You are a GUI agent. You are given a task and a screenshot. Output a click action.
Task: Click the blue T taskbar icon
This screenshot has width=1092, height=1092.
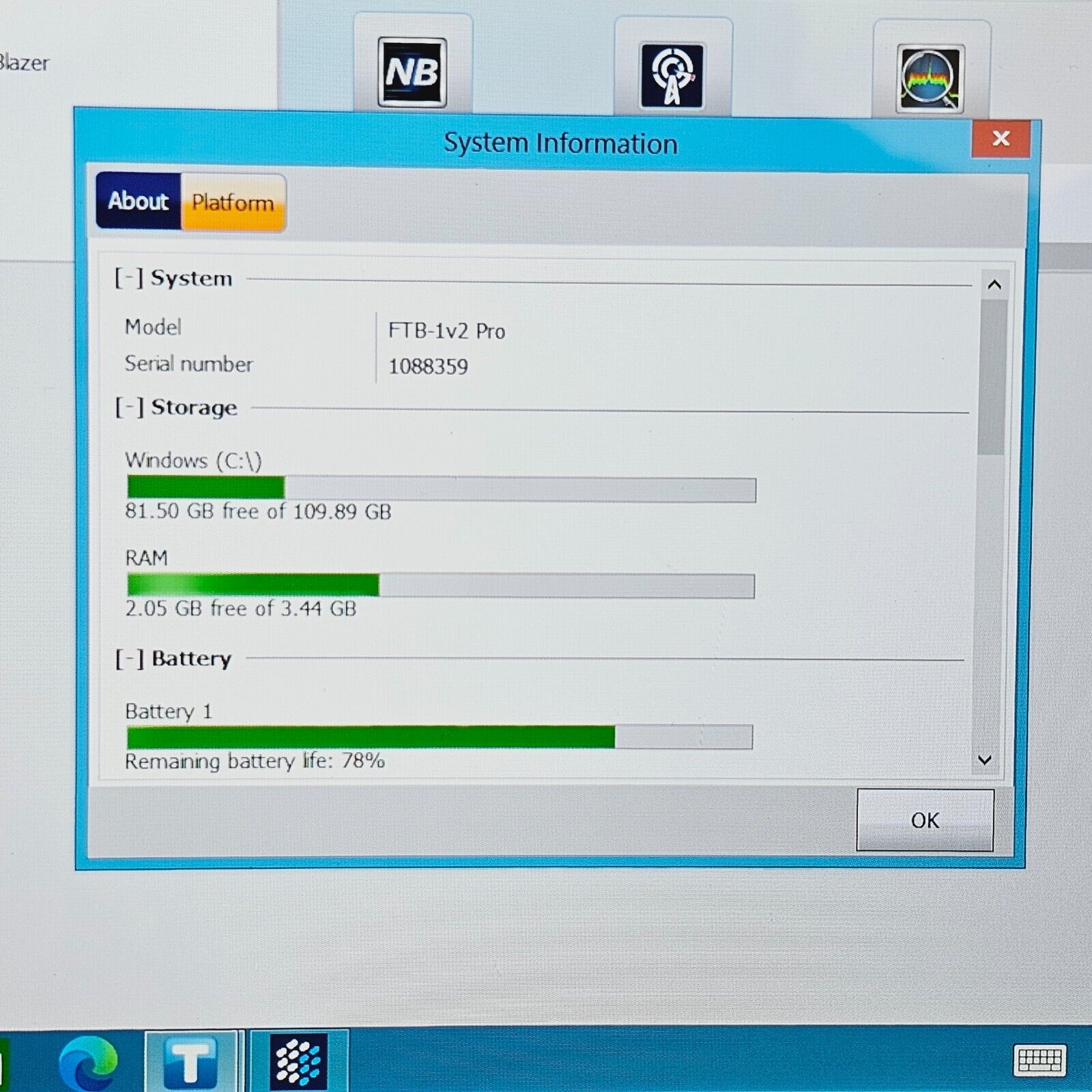191,1062
